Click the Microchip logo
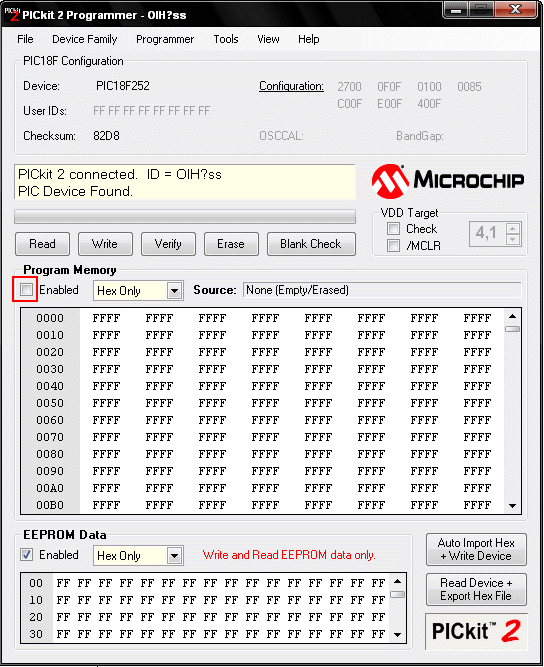Screen dimensions: 544x667 coord(447,181)
